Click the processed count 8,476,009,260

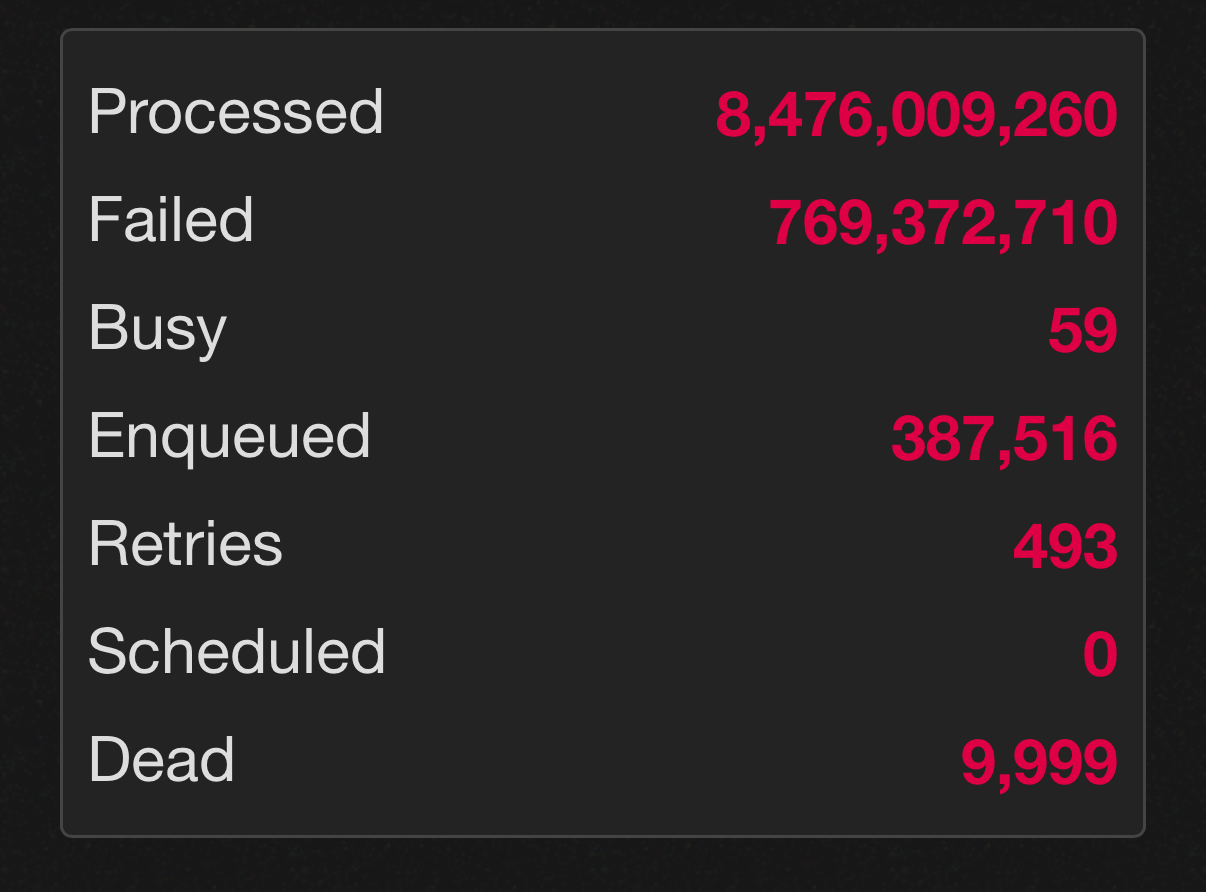tap(916, 115)
